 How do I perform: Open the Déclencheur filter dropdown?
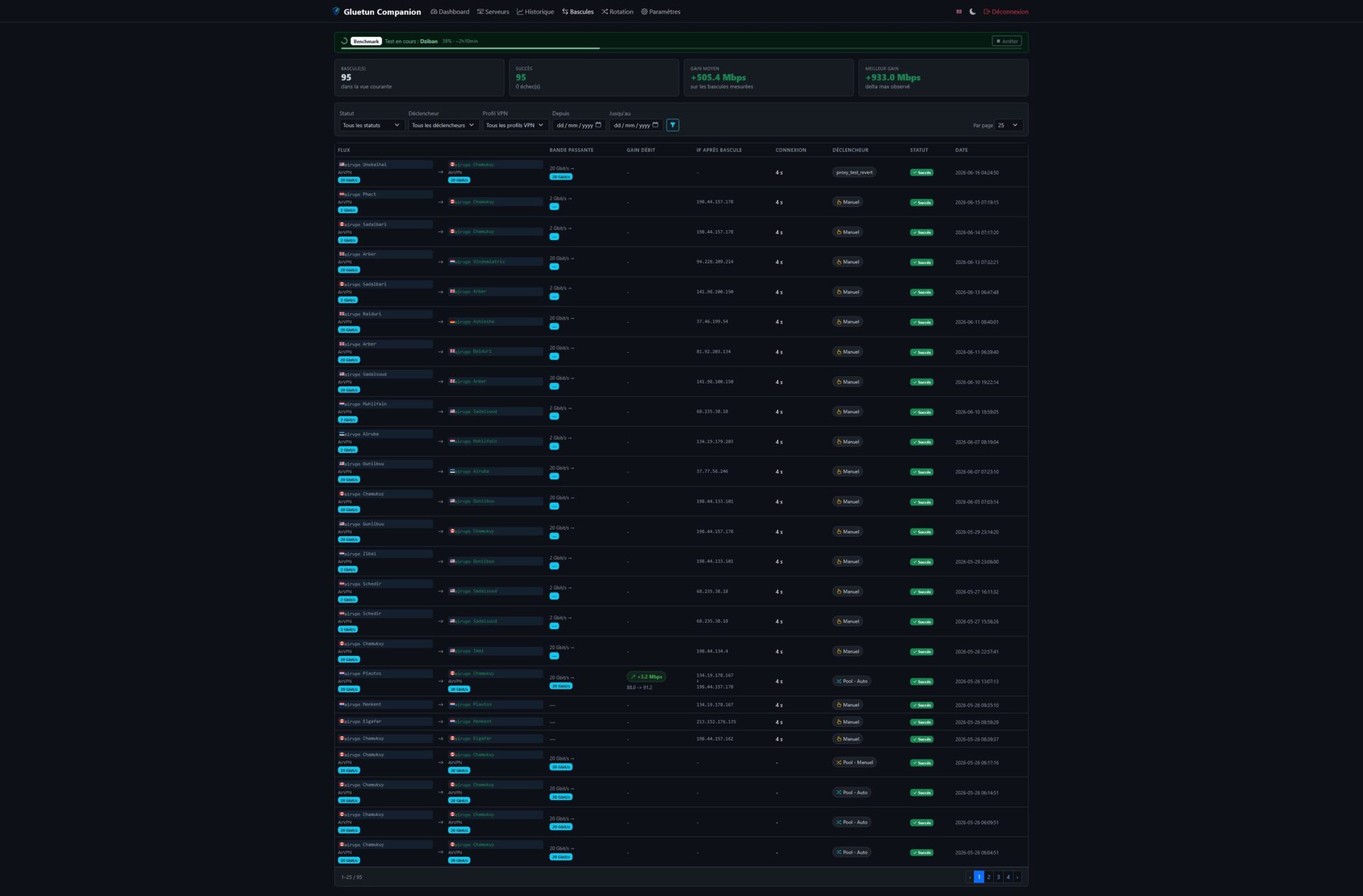coord(444,125)
